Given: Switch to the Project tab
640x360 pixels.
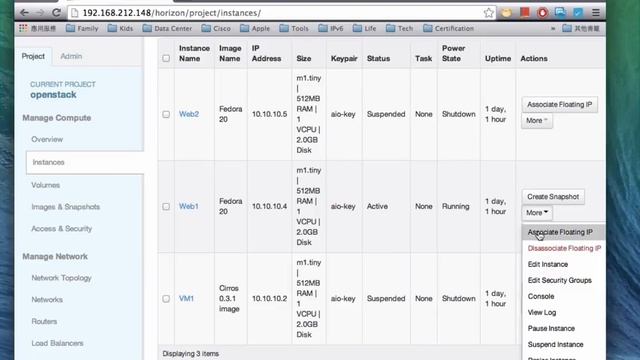Looking at the screenshot, I should (33, 56).
